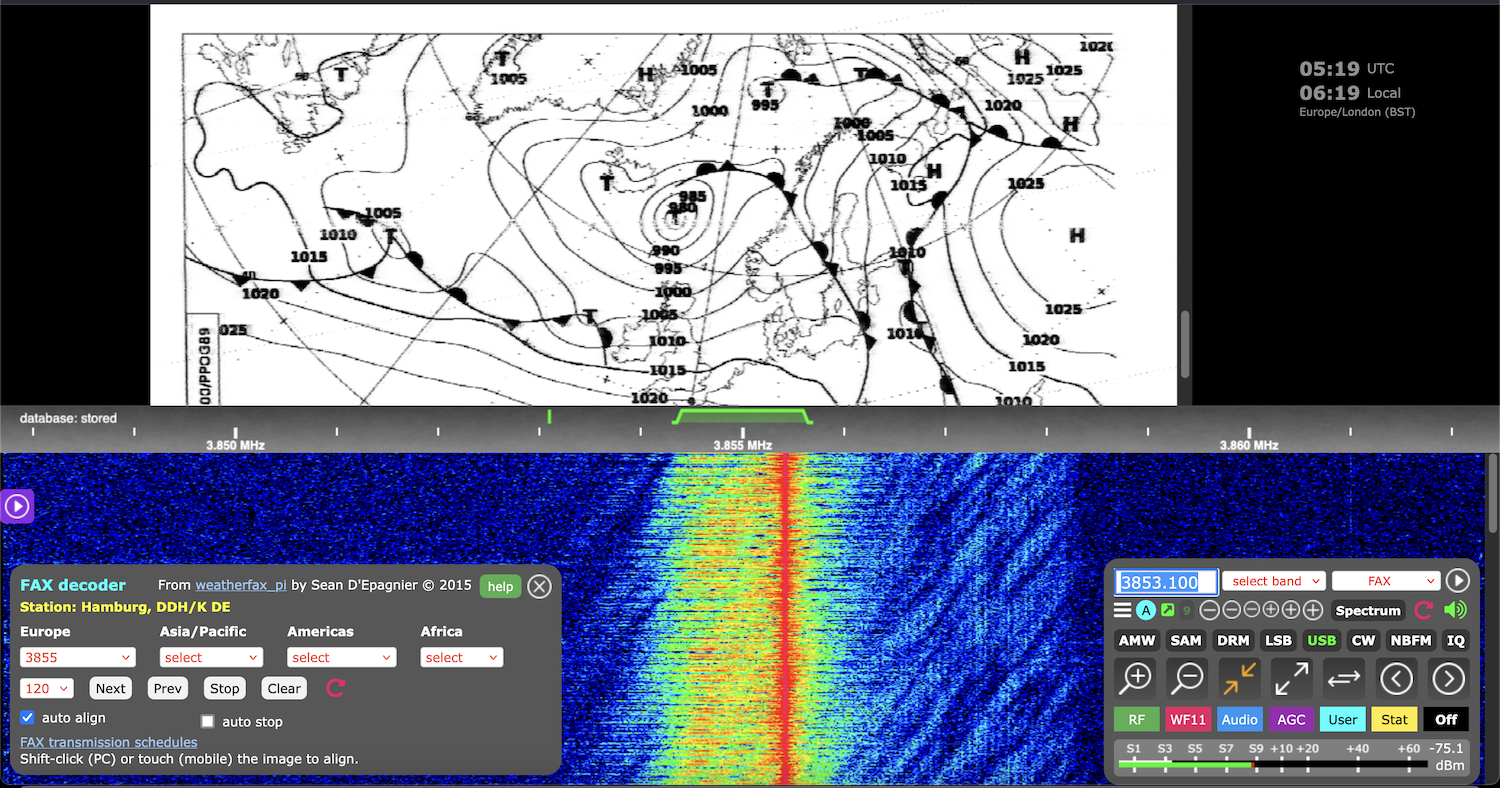This screenshot has width=1500, height=788.
Task: Click the white max-zoom-out arrows icon
Action: tap(1292, 679)
